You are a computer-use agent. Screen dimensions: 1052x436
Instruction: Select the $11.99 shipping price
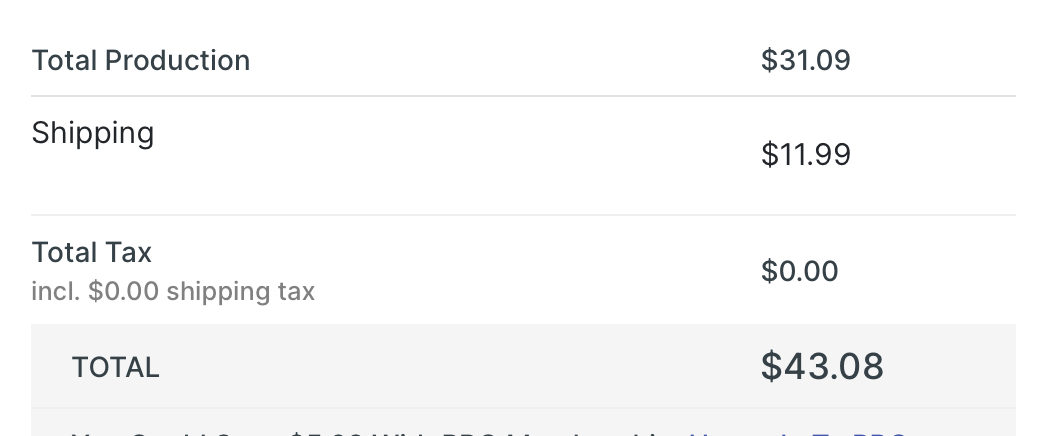pos(805,154)
